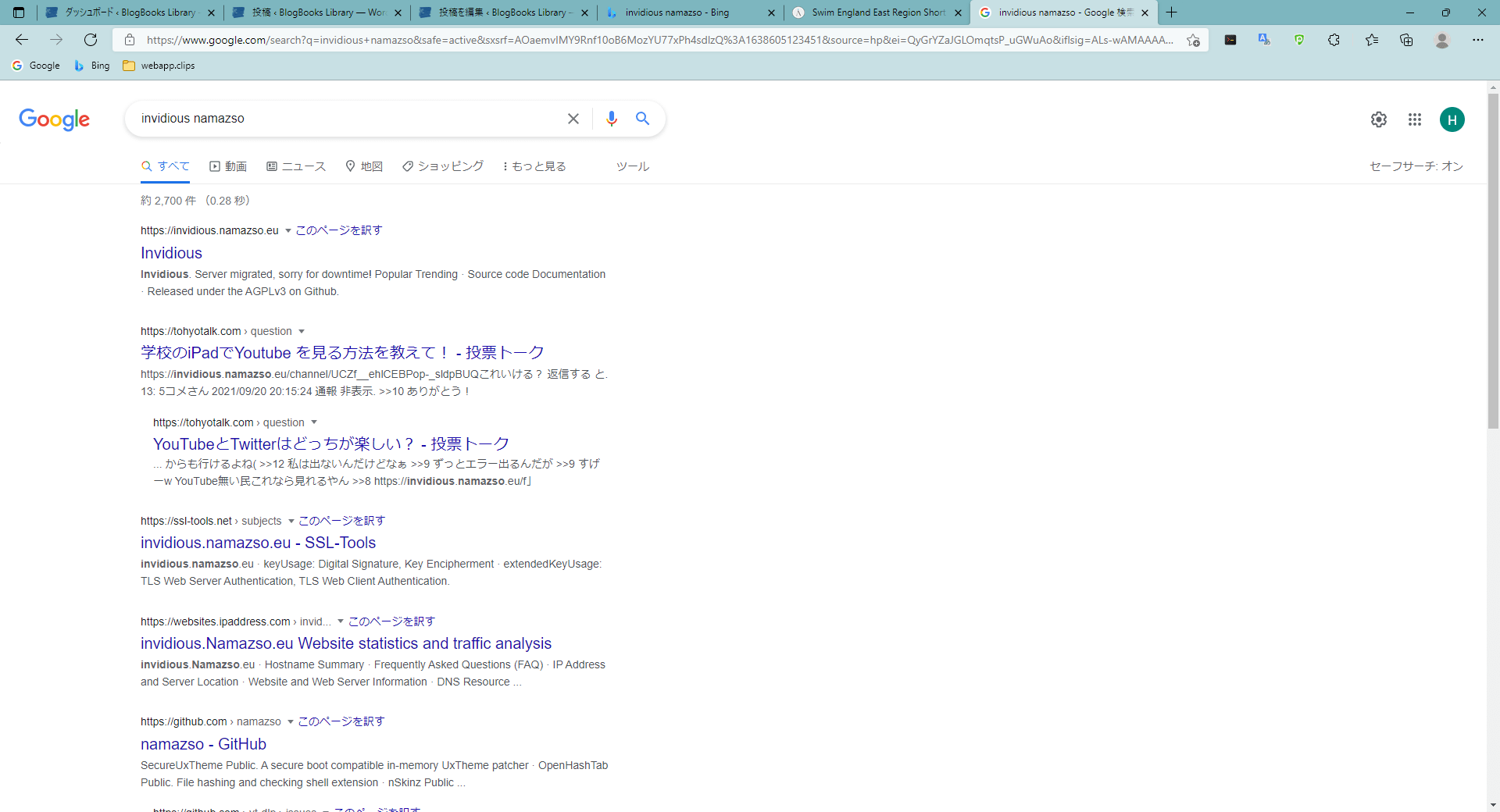Open Google settings gear icon
This screenshot has height=812, width=1500.
(x=1378, y=119)
